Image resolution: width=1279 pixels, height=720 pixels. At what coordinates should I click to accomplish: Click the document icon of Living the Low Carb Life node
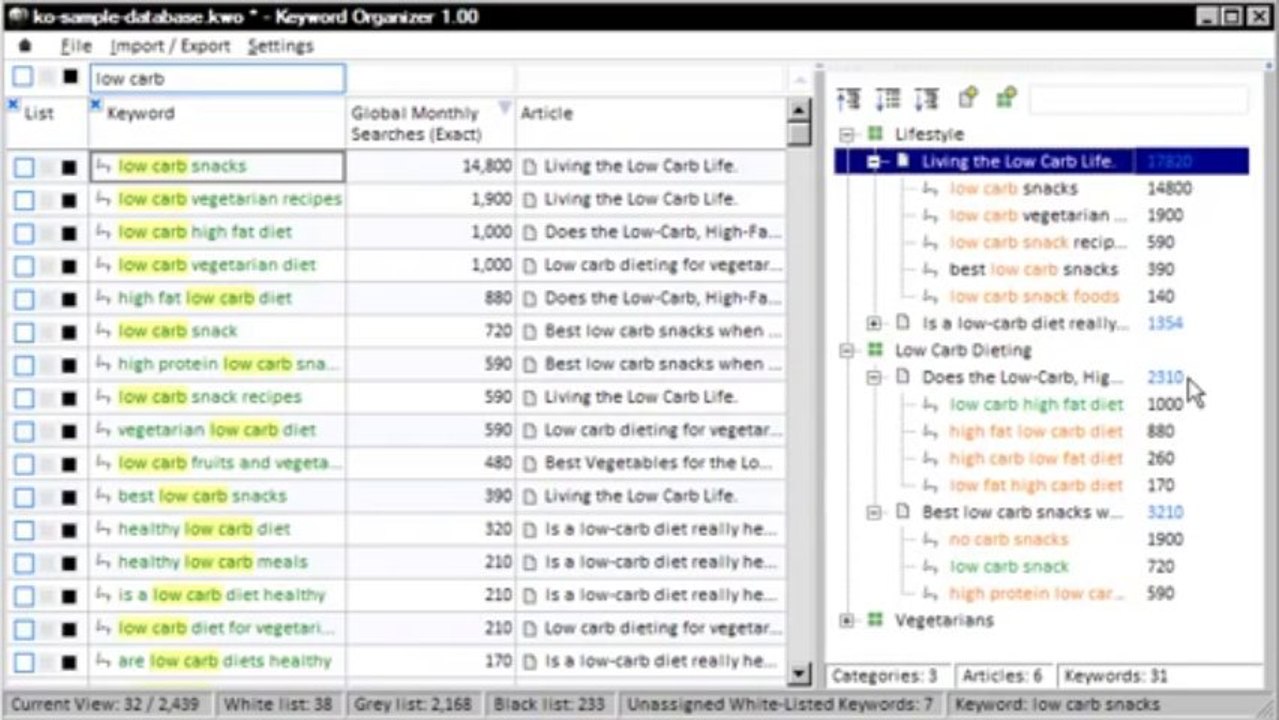point(903,161)
